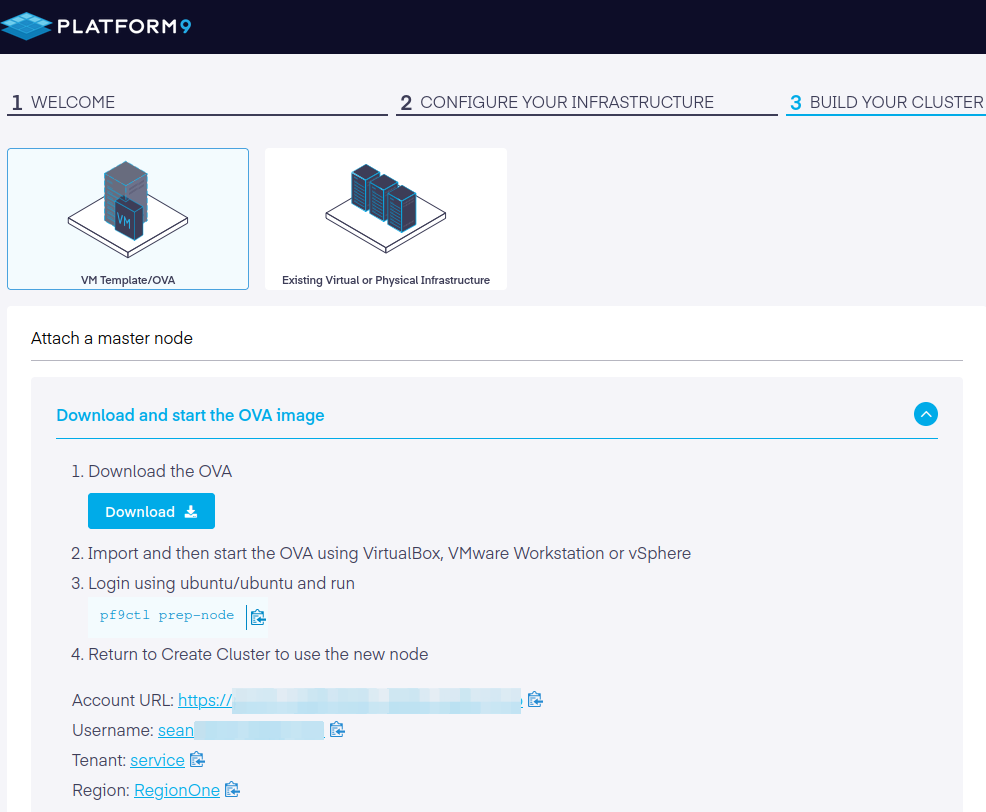
Task: Click the Platform9 logo
Action: 96,26
